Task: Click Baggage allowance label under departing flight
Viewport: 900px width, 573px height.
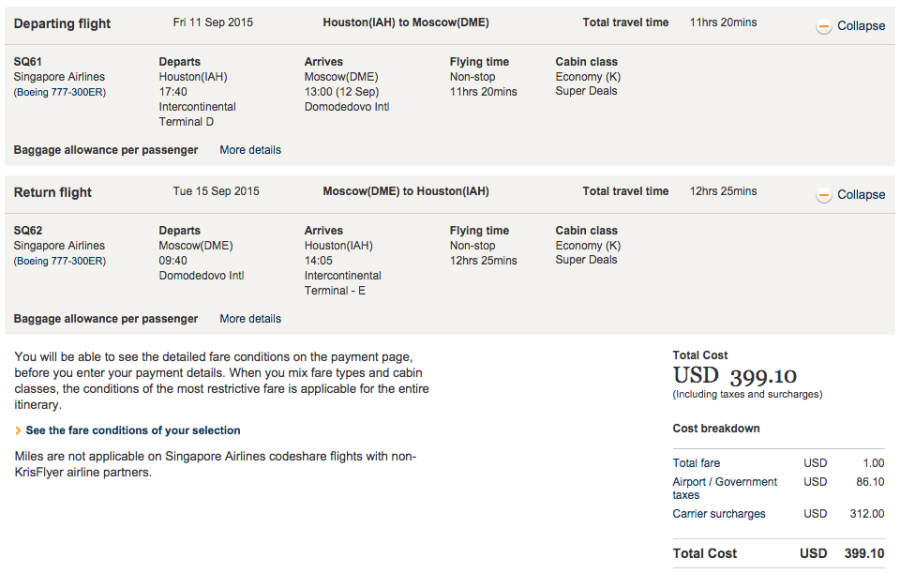Action: (x=106, y=150)
